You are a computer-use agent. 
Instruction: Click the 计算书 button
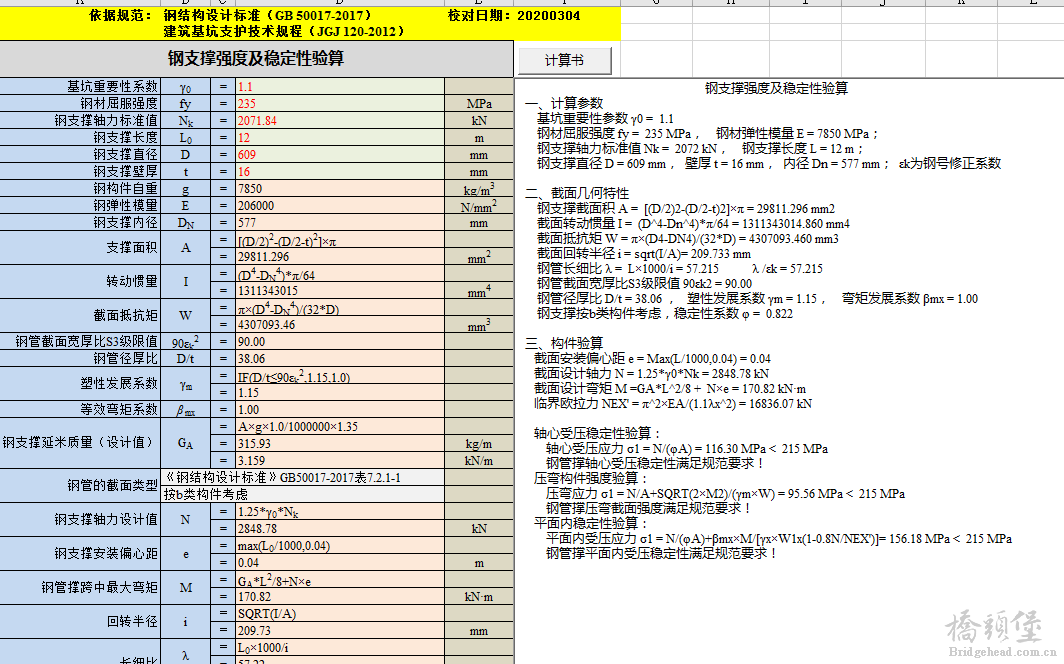pyautogui.click(x=565, y=60)
